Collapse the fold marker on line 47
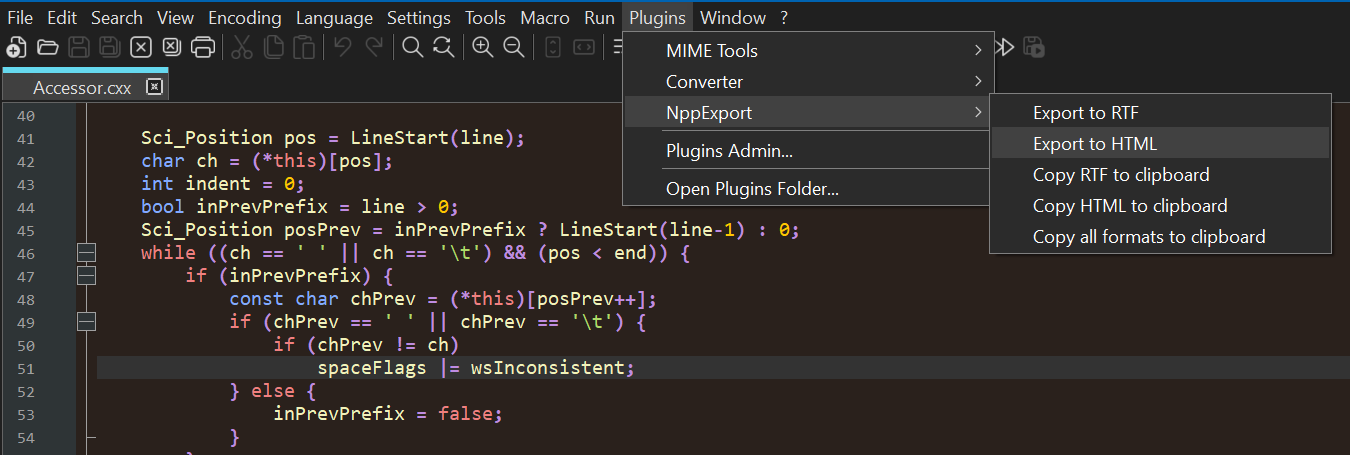The image size is (1350, 455). point(86,276)
